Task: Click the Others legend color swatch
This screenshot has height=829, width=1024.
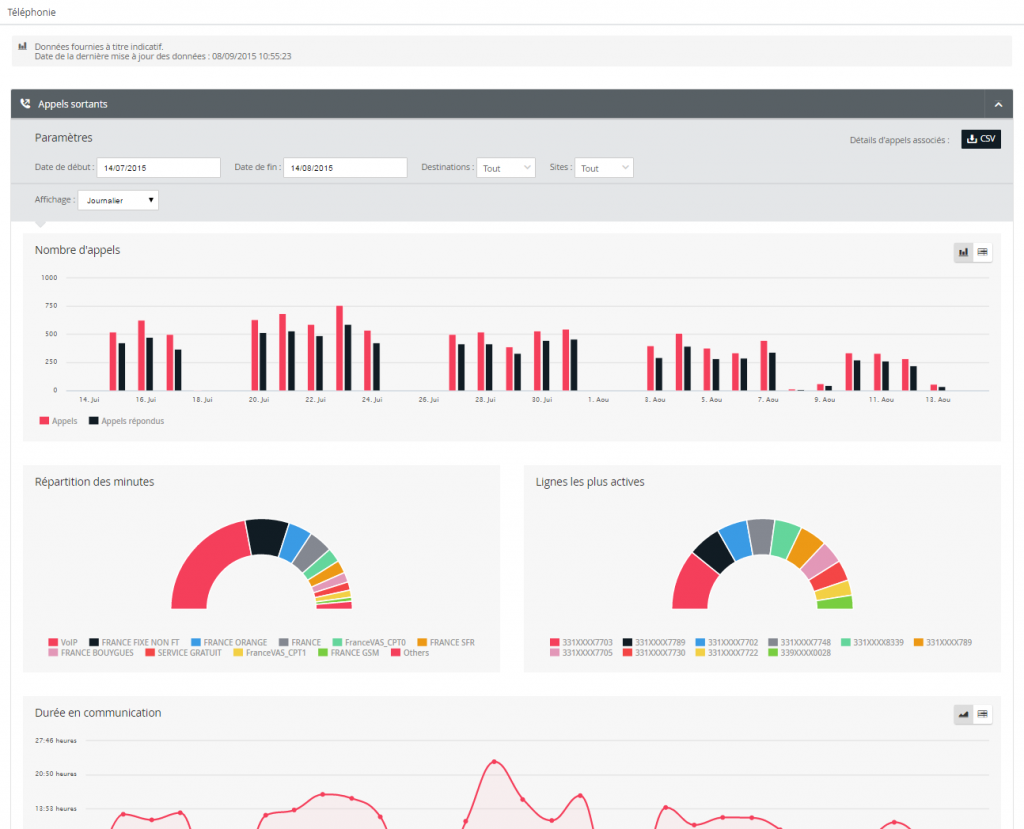Action: click(395, 653)
